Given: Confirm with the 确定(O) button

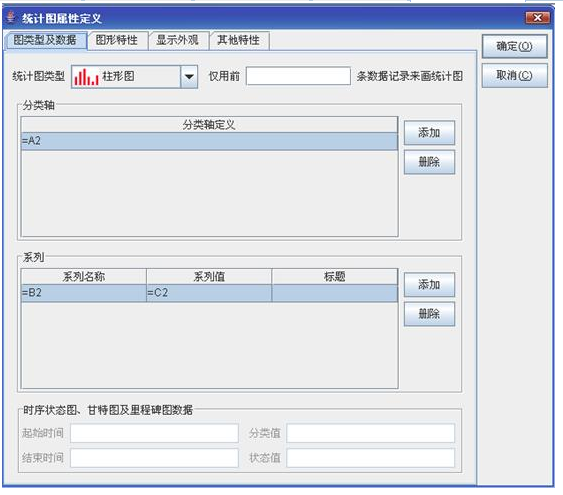Looking at the screenshot, I should (514, 46).
